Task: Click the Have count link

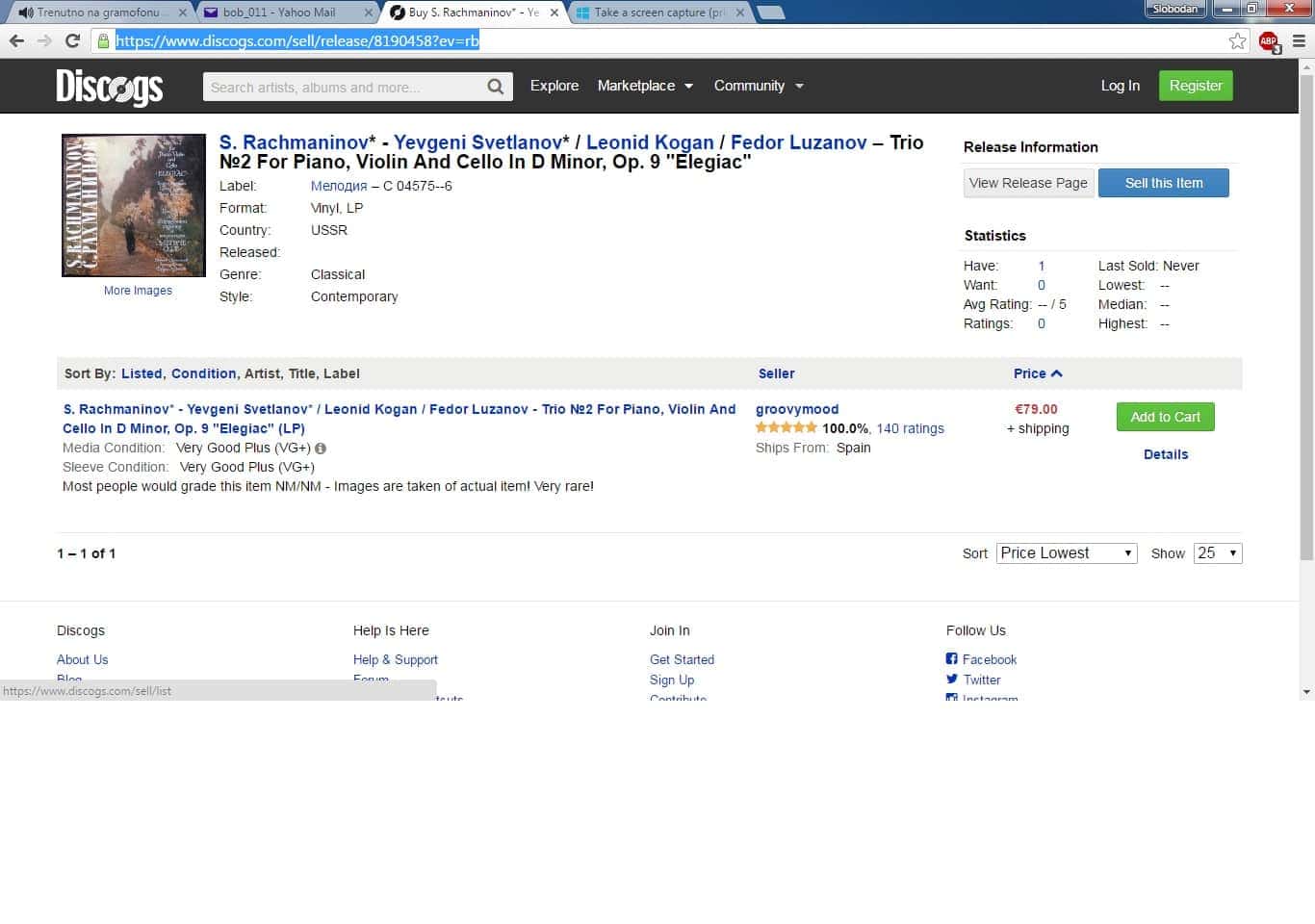Action: (1042, 266)
